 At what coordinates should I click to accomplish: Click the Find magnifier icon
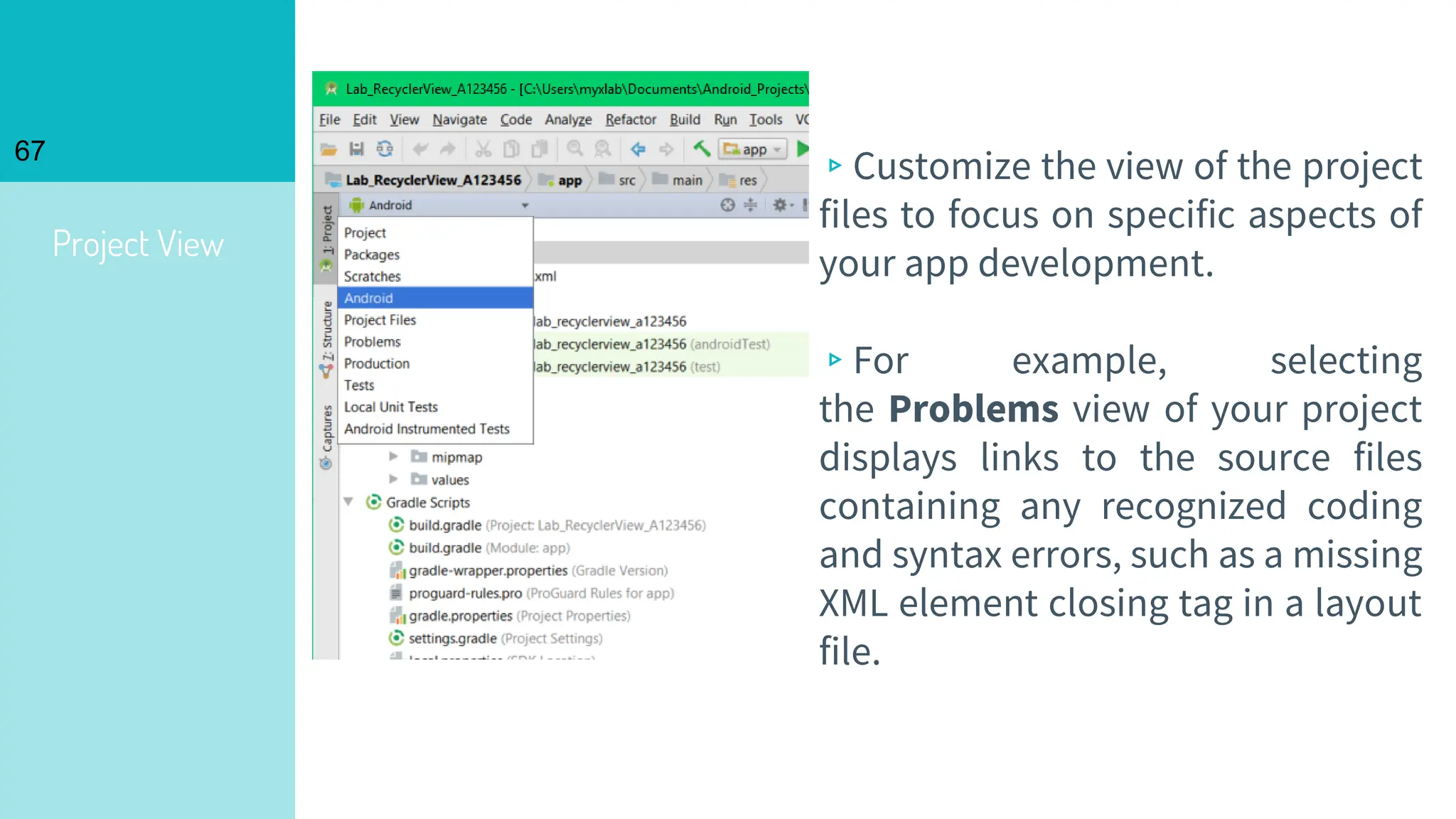pyautogui.click(x=574, y=149)
